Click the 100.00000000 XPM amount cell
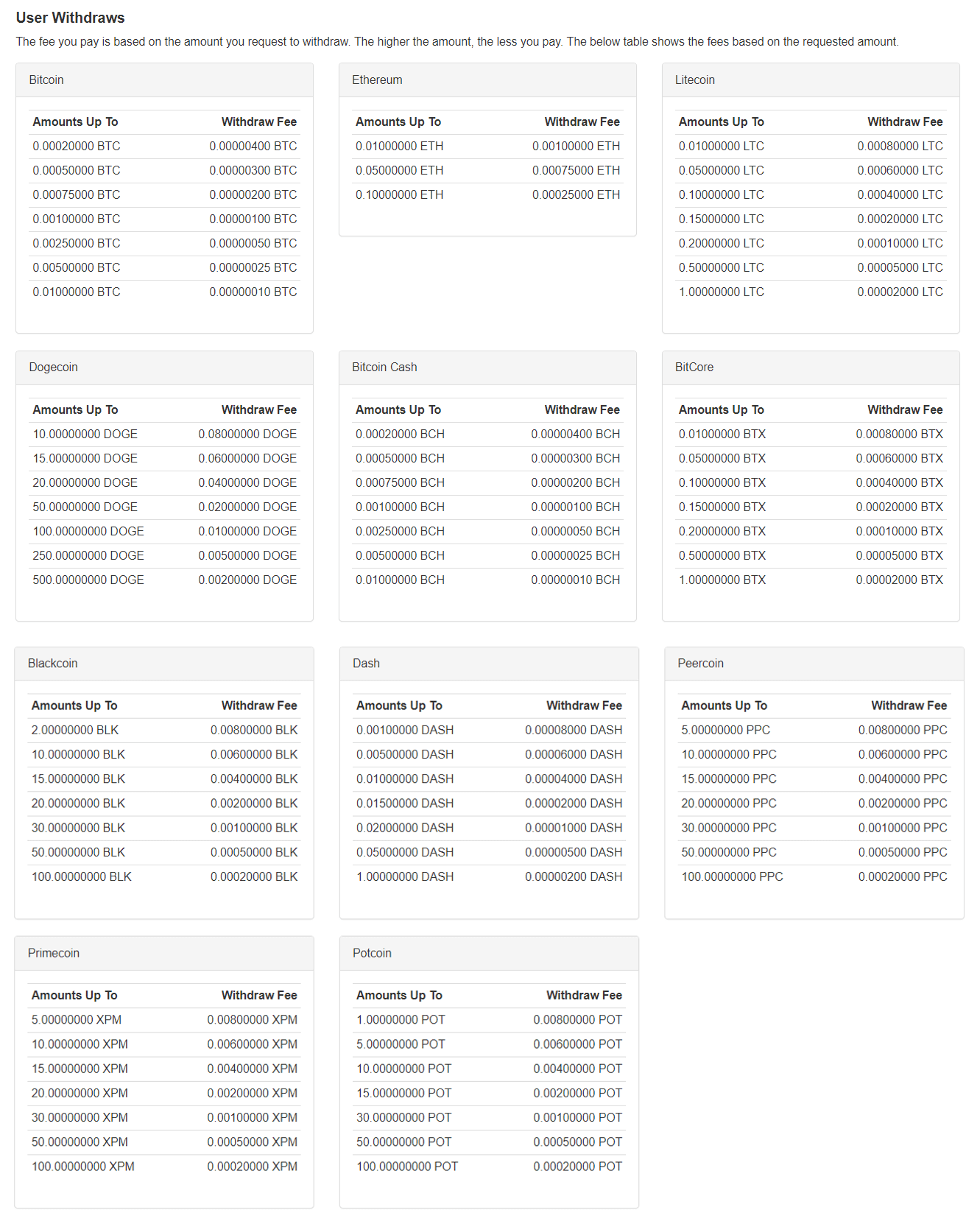980x1224 pixels. 82,1167
